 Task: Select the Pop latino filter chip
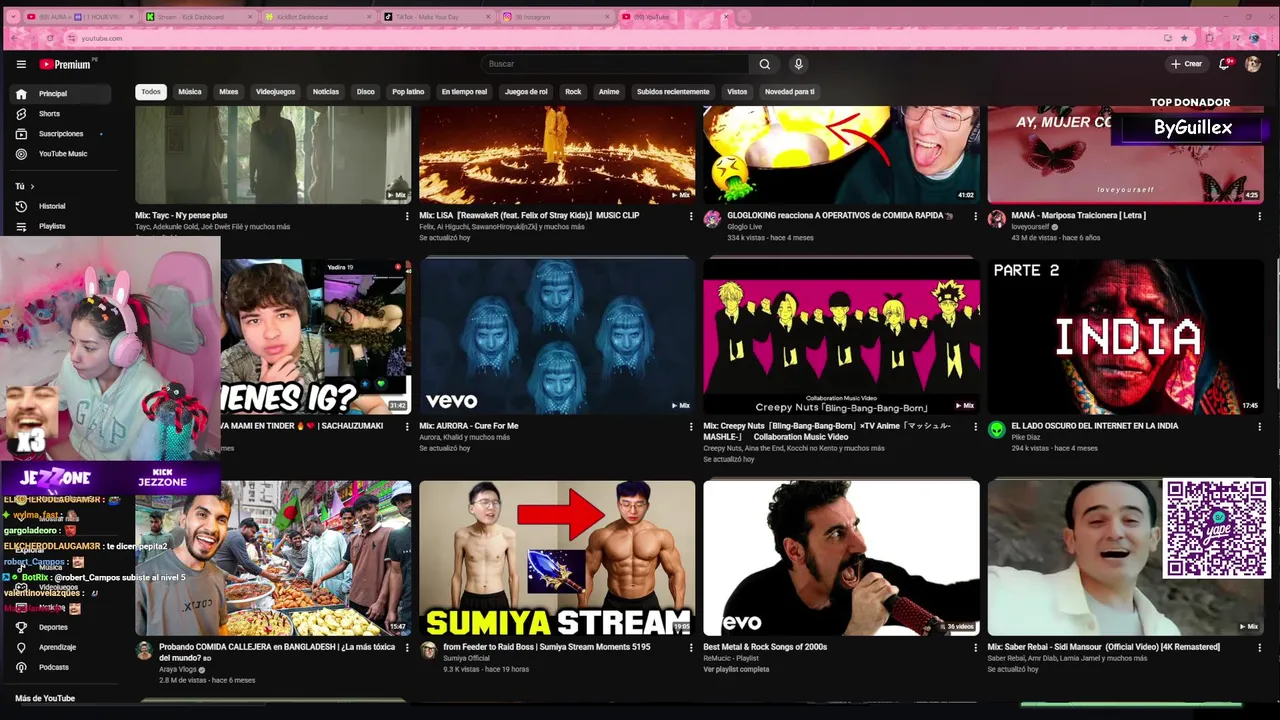click(408, 92)
